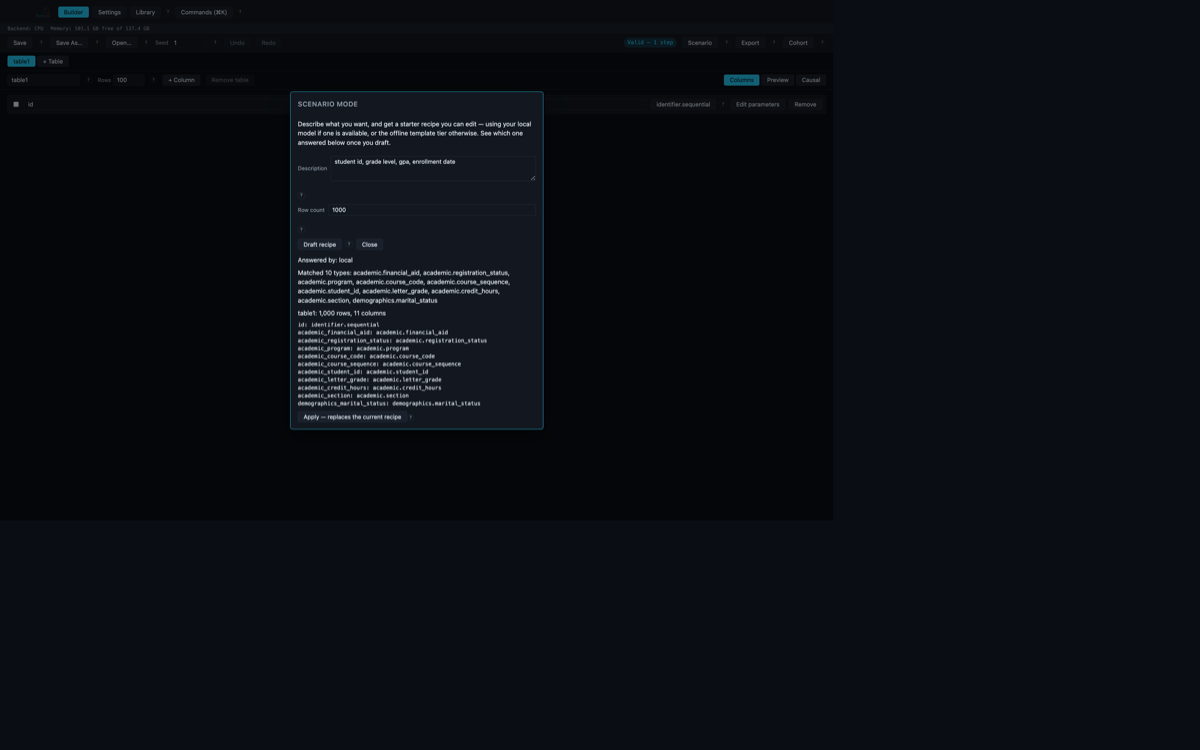Click Edit parameters for id column
The image size is (1200, 750).
click(x=758, y=104)
